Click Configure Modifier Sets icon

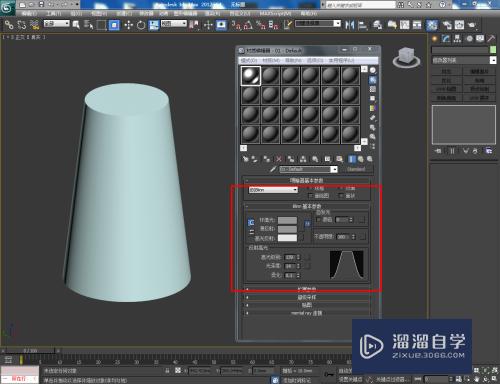(x=488, y=151)
